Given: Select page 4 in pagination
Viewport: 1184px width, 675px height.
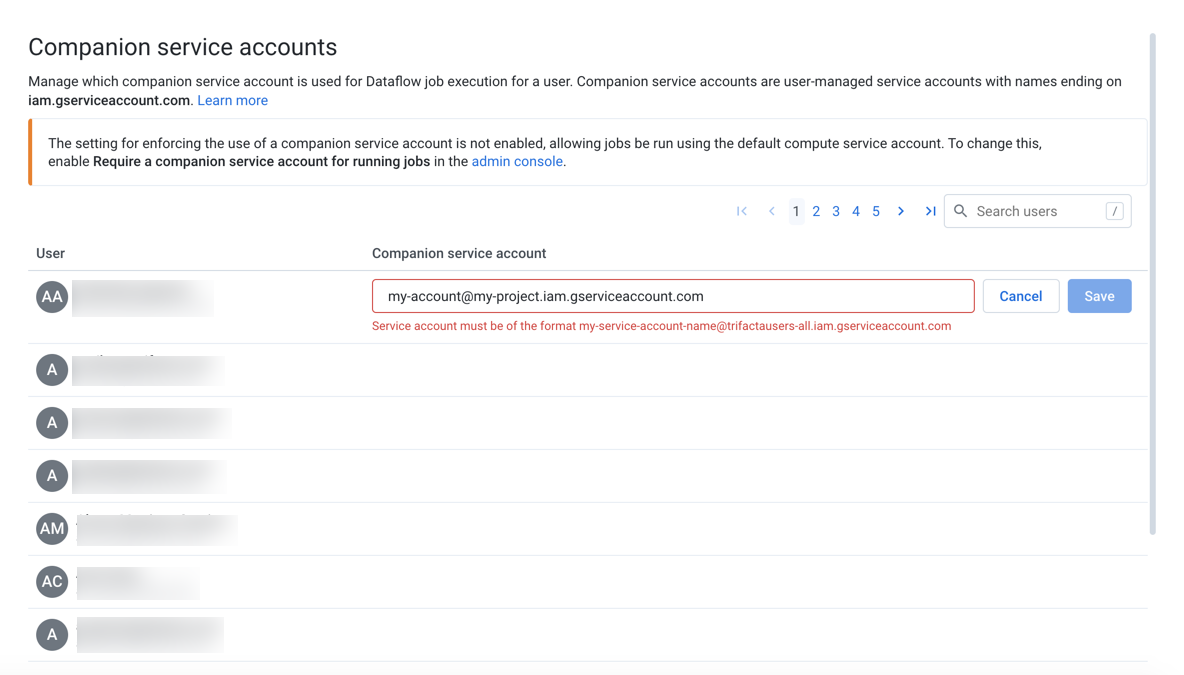Looking at the screenshot, I should pyautogui.click(x=856, y=211).
